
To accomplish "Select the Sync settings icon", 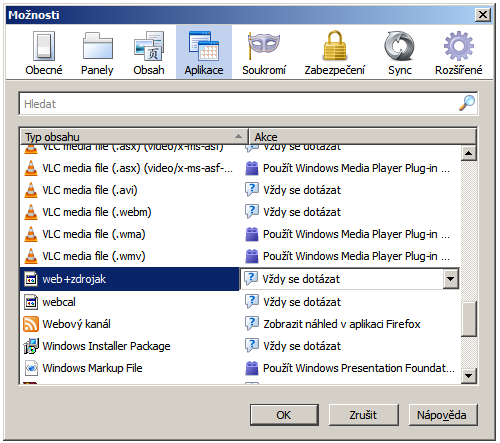I will tap(399, 52).
